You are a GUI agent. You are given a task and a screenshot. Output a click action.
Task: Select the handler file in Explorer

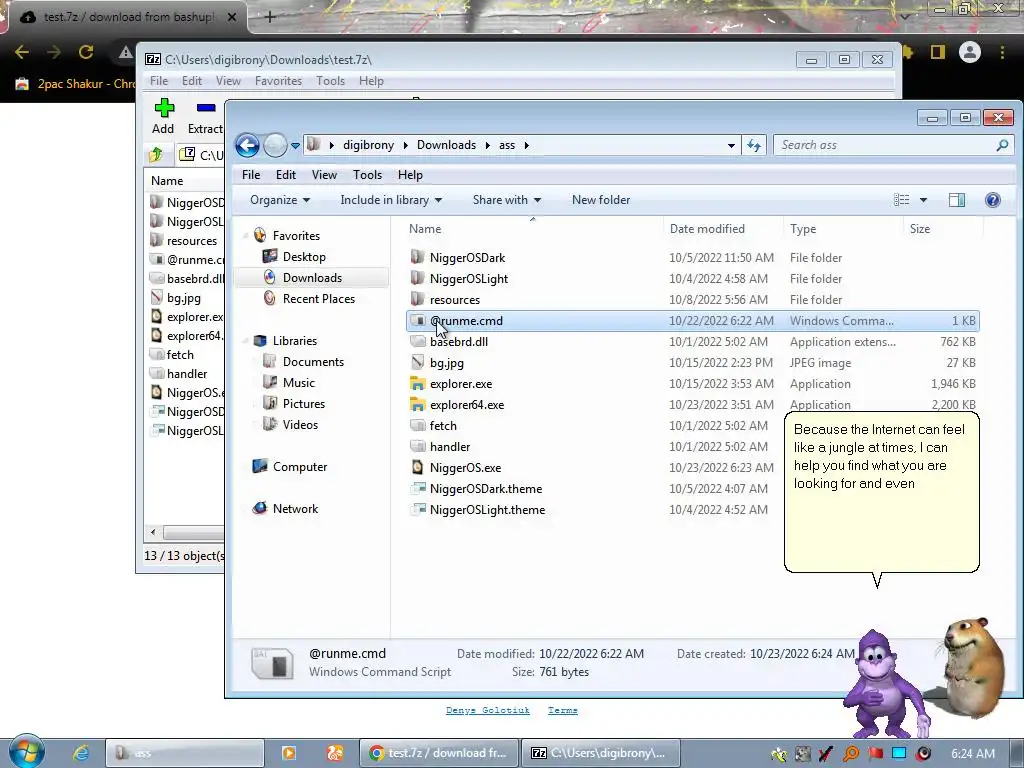click(450, 447)
